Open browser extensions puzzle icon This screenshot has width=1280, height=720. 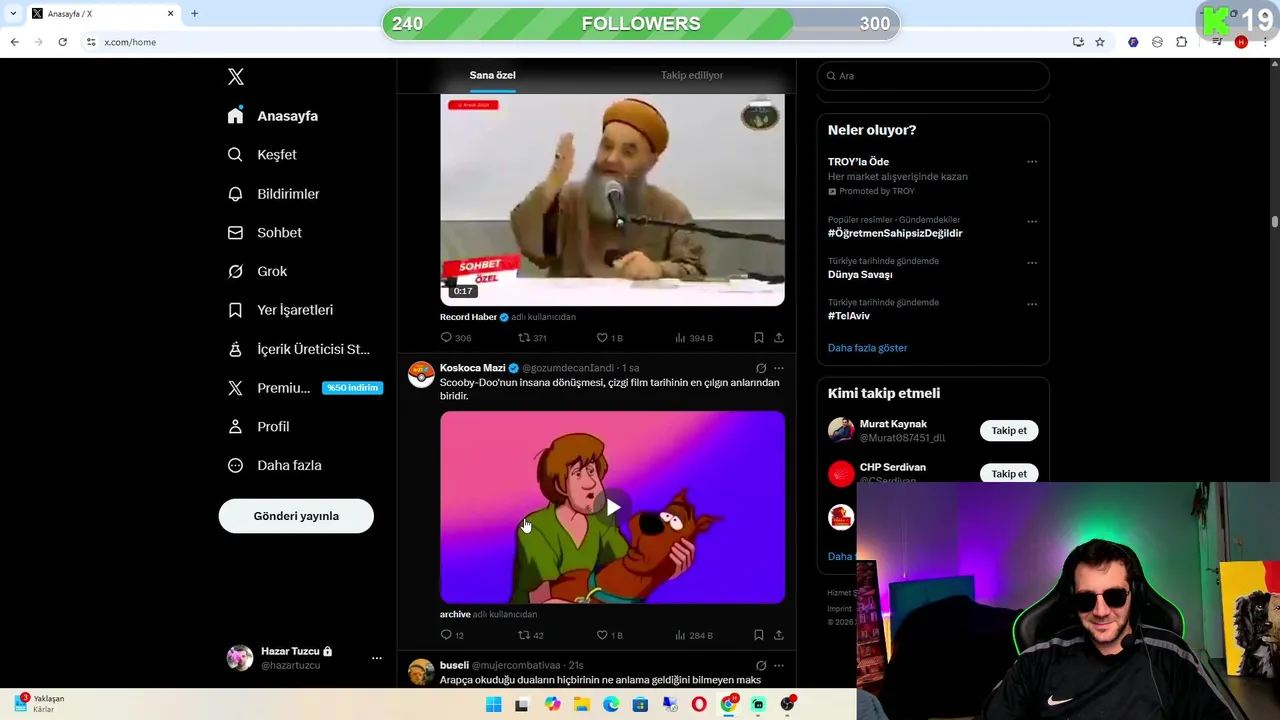click(x=1181, y=42)
